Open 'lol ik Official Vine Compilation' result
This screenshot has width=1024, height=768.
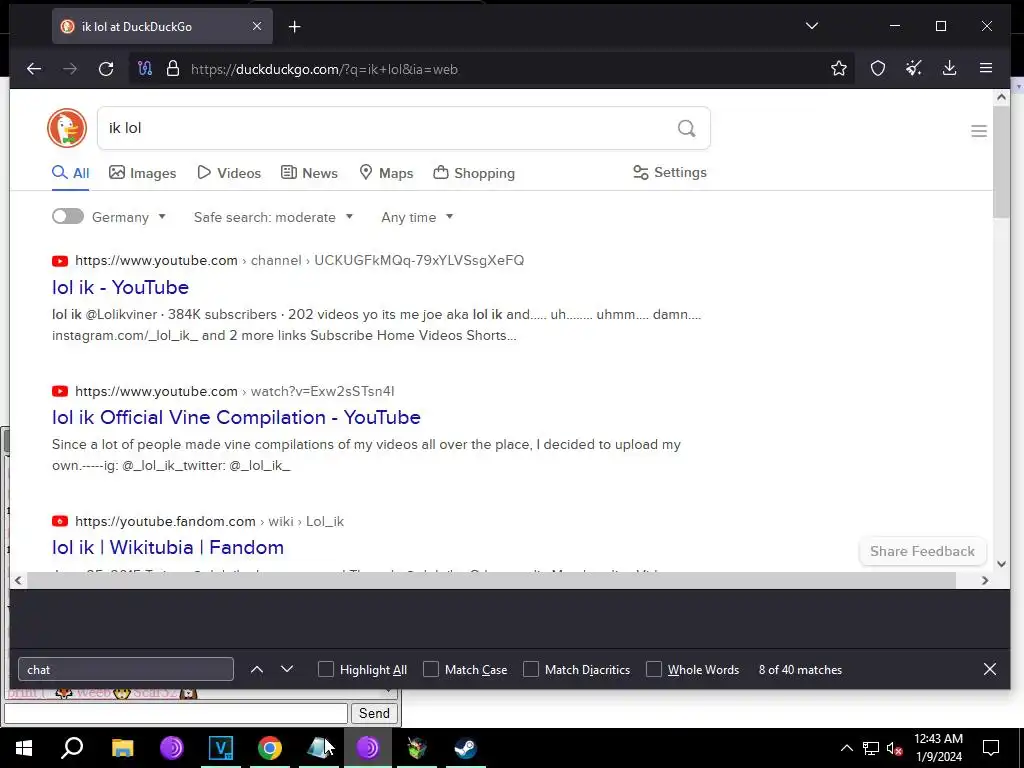236,417
